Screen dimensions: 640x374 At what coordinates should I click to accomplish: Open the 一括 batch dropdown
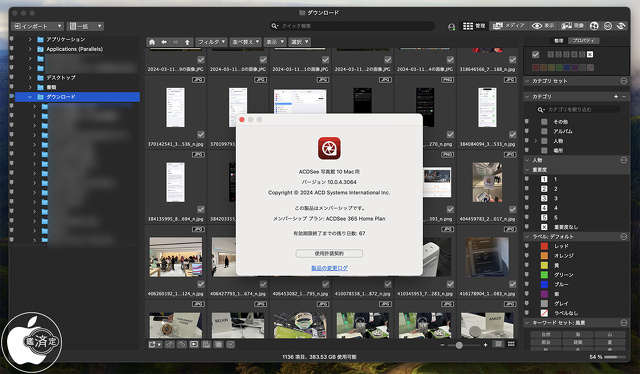click(x=85, y=26)
